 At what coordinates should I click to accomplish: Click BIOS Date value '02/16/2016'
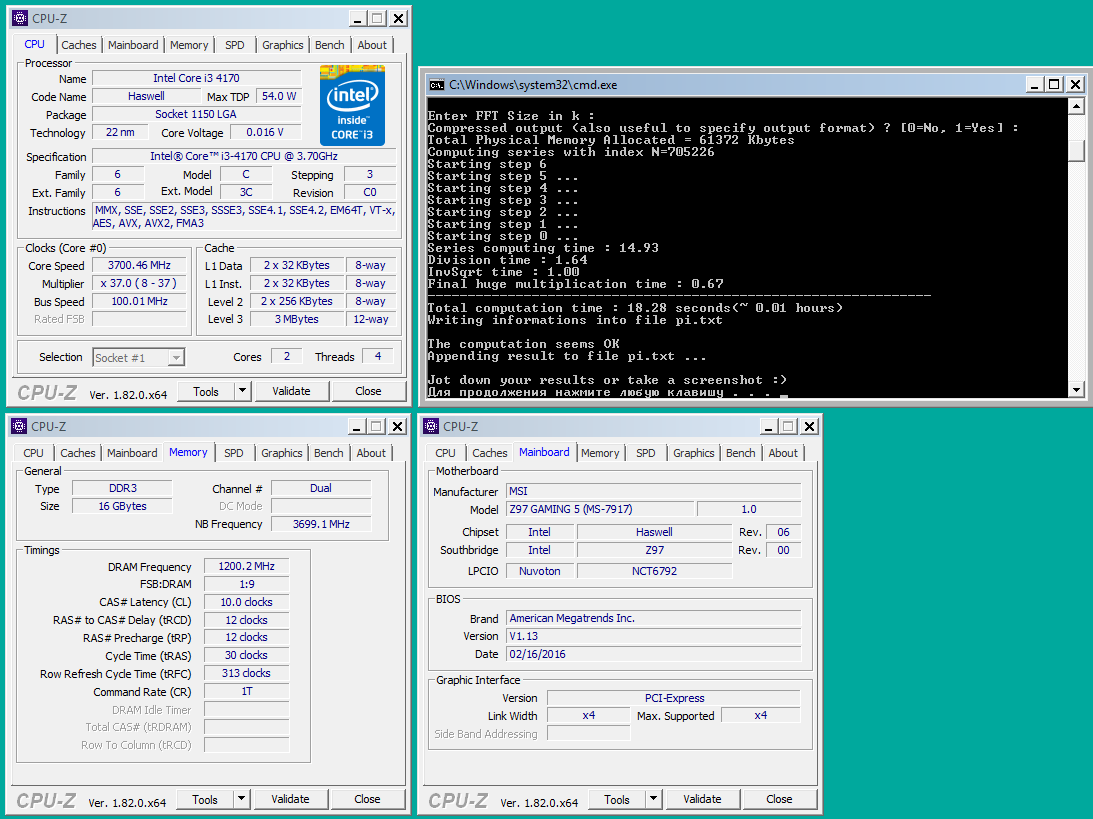[654, 654]
